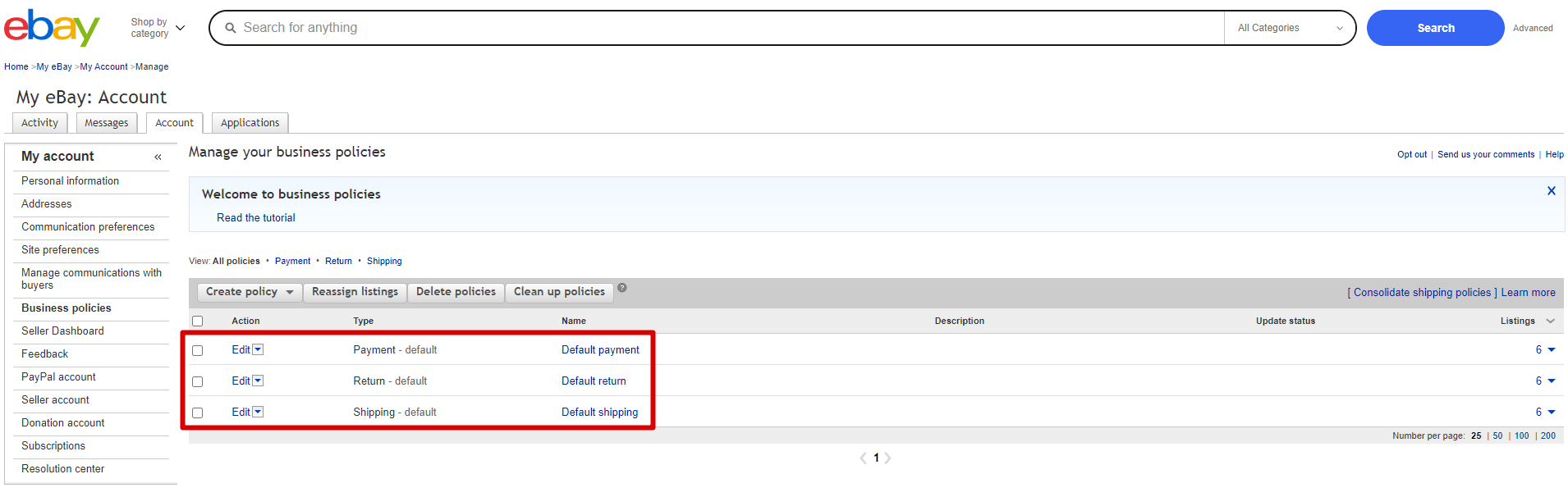Collapse the My account sidebar panel
The image size is (1568, 497).
pos(158,157)
